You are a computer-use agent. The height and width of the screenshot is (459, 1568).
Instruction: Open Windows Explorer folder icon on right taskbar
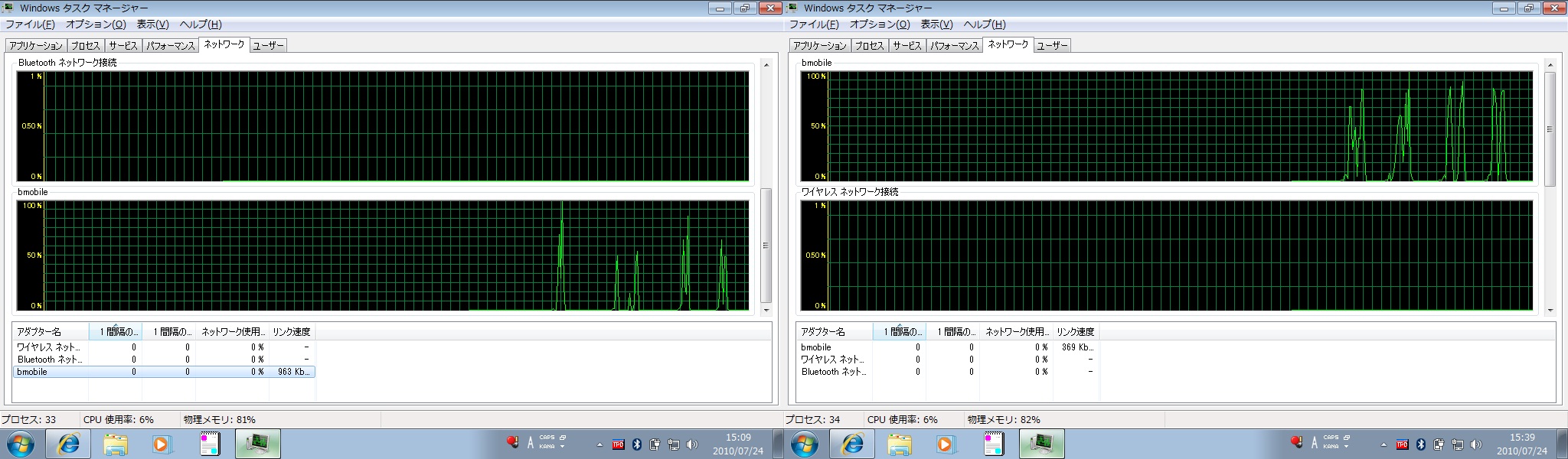point(900,444)
